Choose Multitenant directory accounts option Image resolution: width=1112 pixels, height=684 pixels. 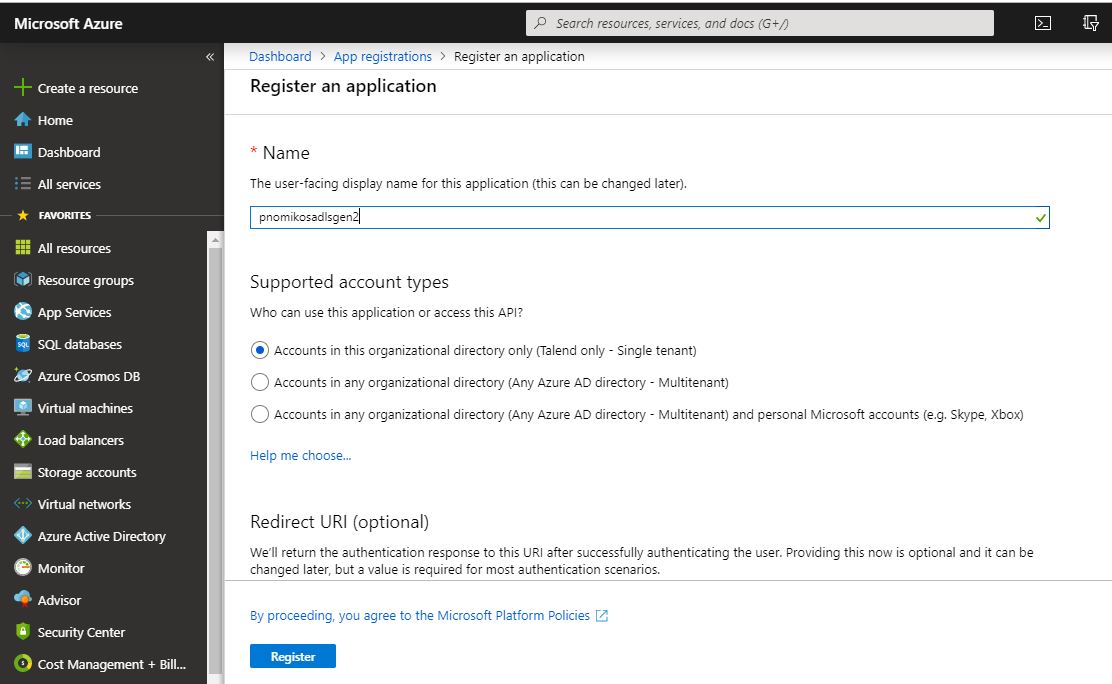click(260, 382)
